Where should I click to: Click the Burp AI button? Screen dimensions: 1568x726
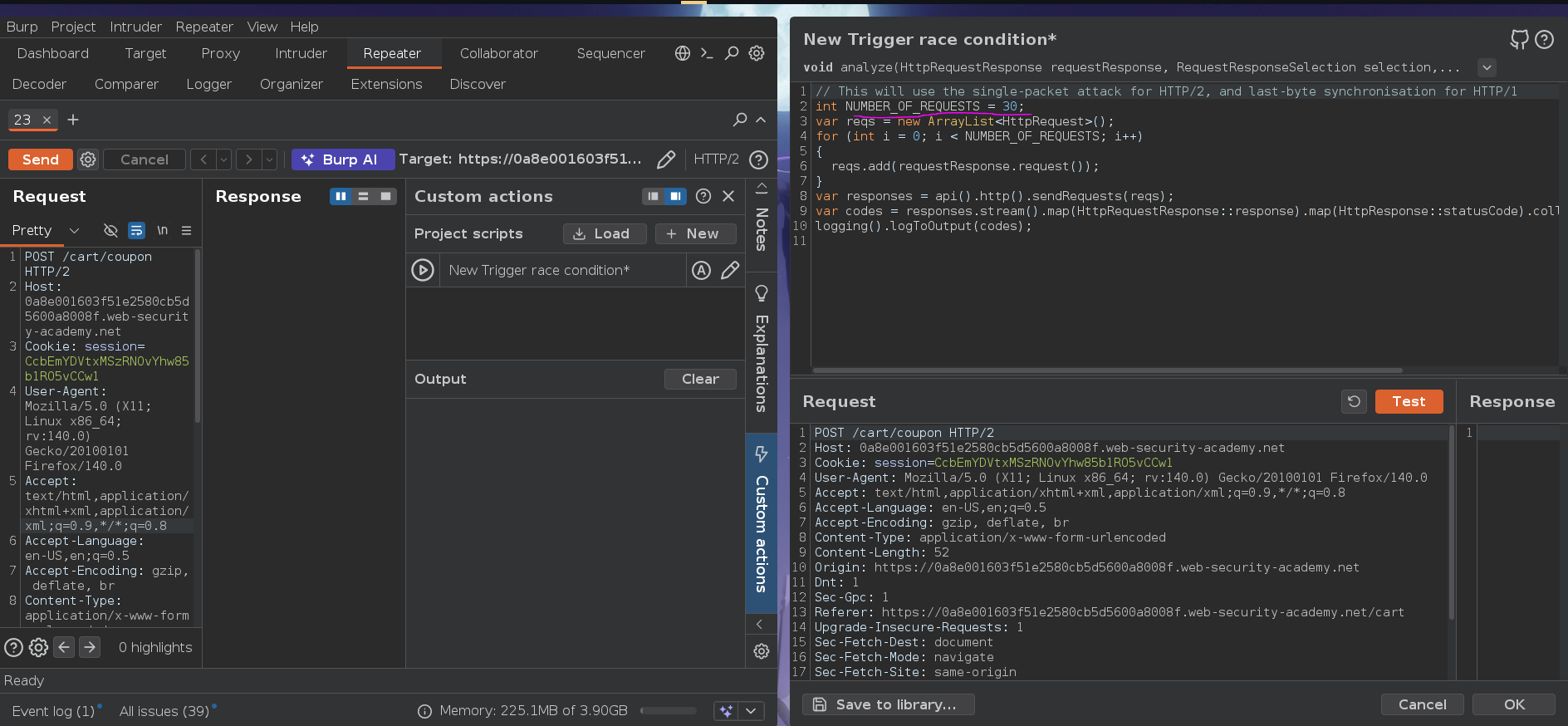tap(343, 159)
